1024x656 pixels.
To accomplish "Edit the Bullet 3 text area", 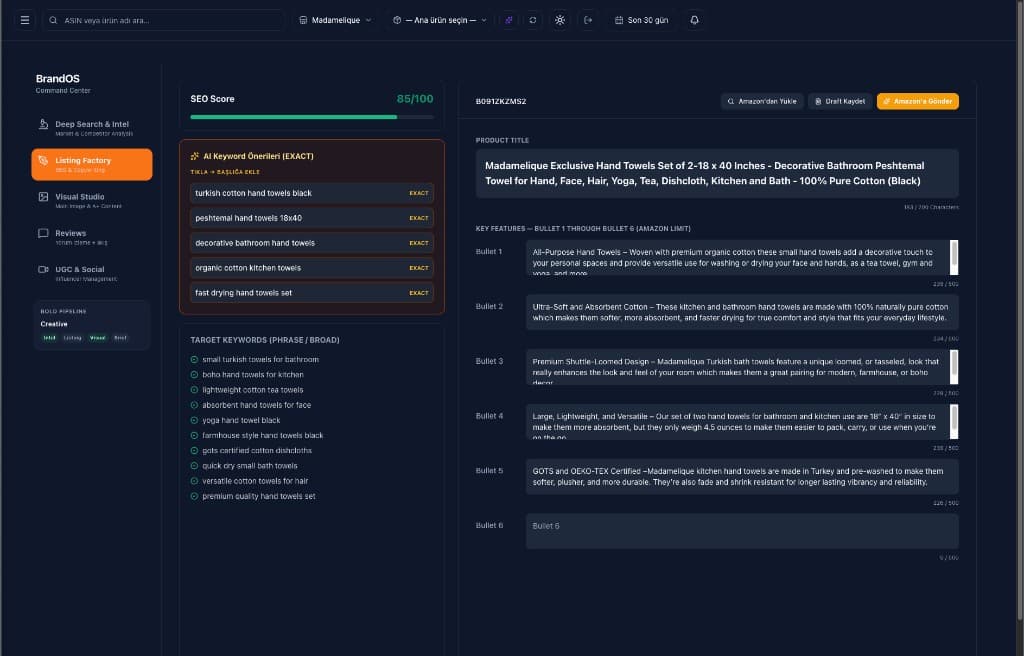I will (x=742, y=367).
